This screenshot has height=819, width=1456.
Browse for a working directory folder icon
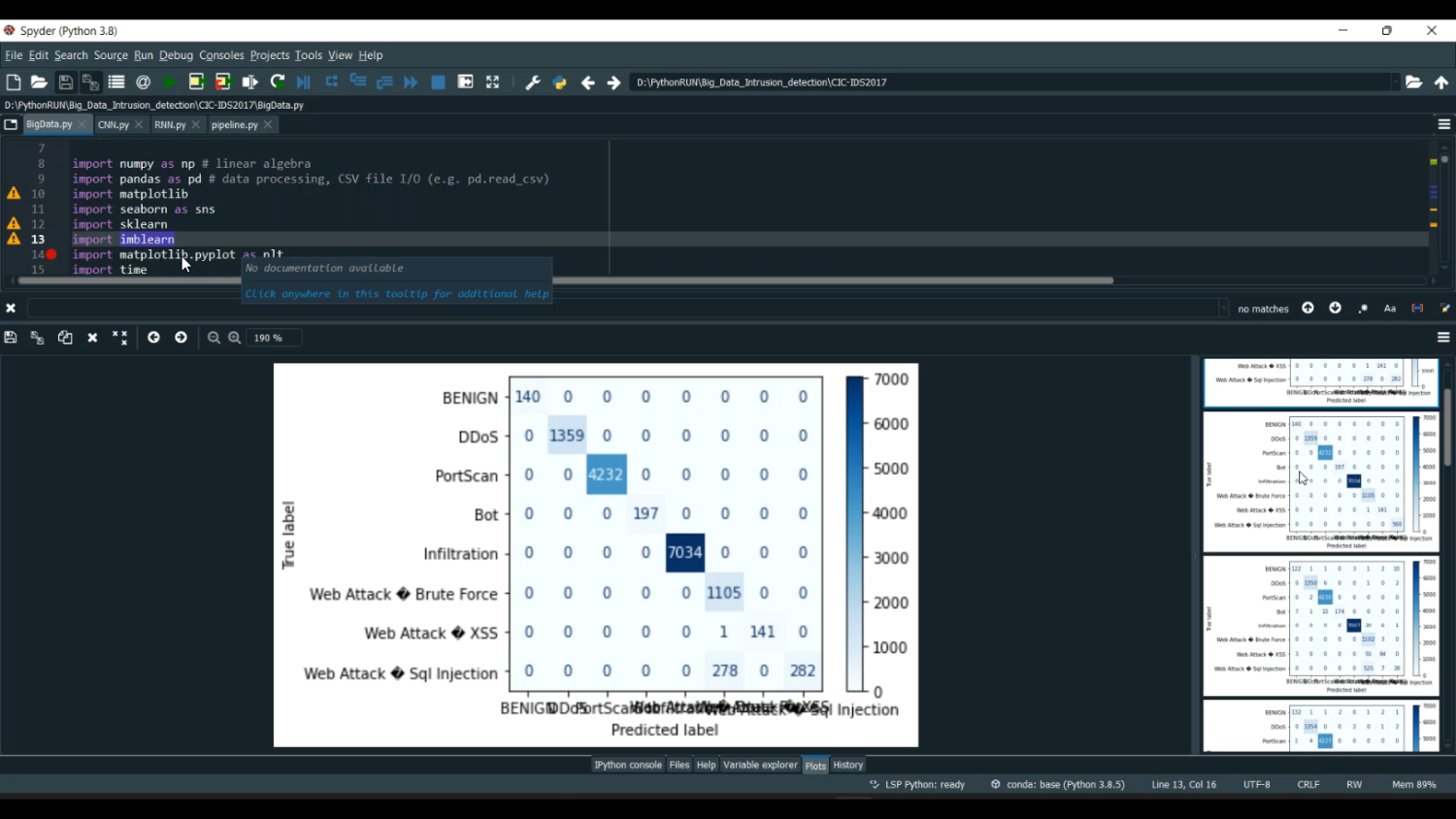point(1413,82)
